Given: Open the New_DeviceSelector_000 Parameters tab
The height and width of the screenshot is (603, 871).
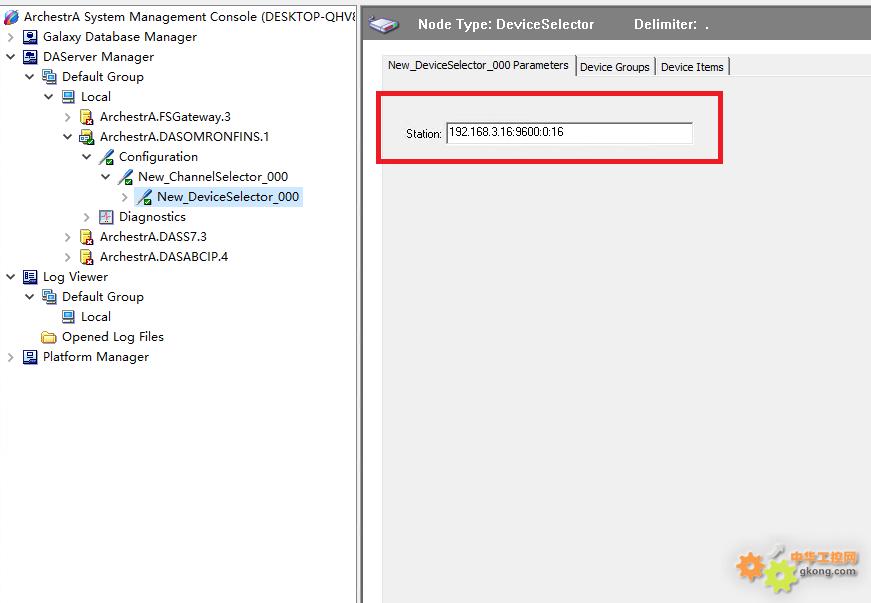Looking at the screenshot, I should (x=478, y=66).
